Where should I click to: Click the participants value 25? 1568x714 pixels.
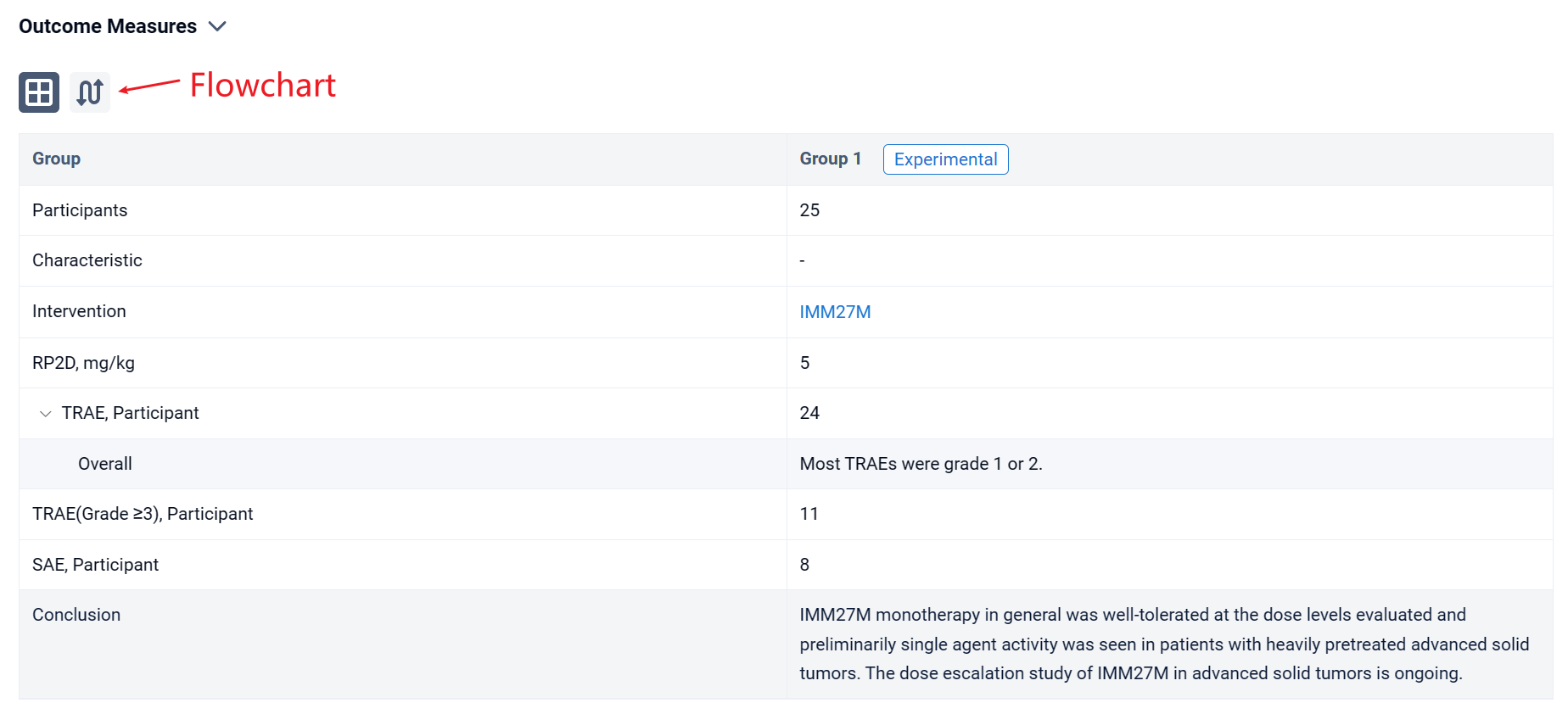pos(809,210)
